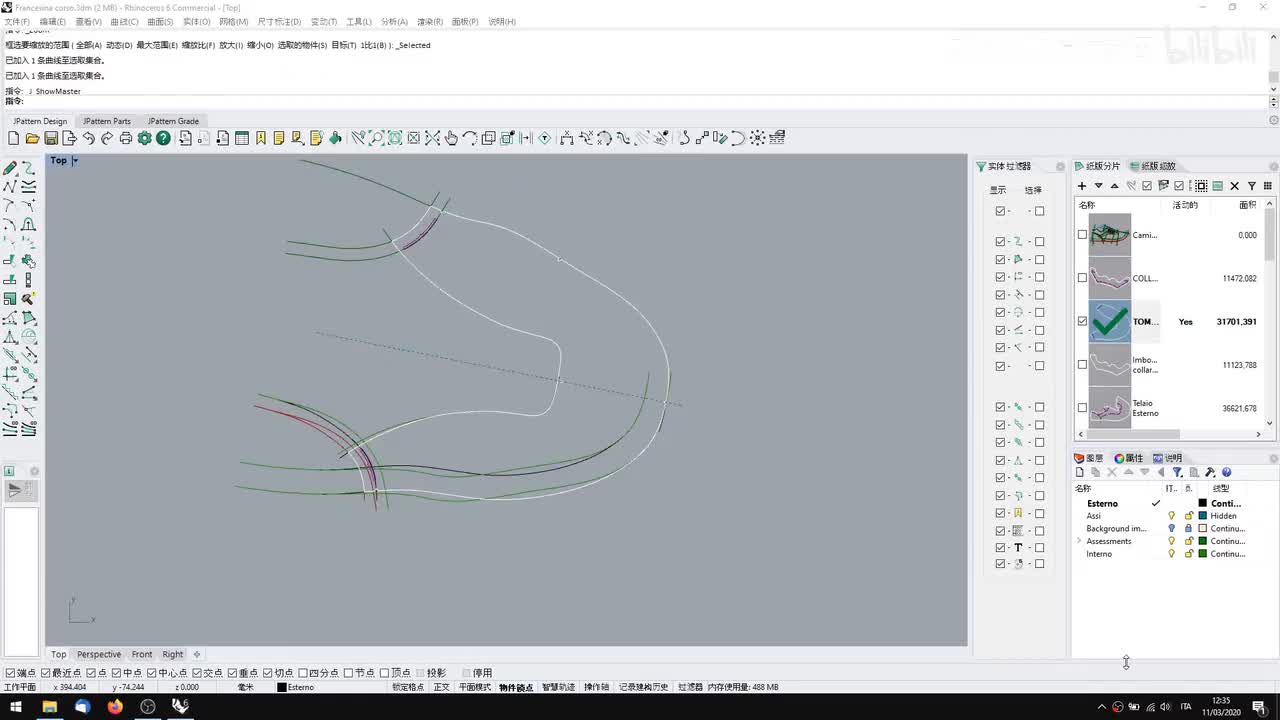Screen dimensions: 1280x720
Task: Click the plus Add icon in pattern panel
Action: (x=1082, y=186)
